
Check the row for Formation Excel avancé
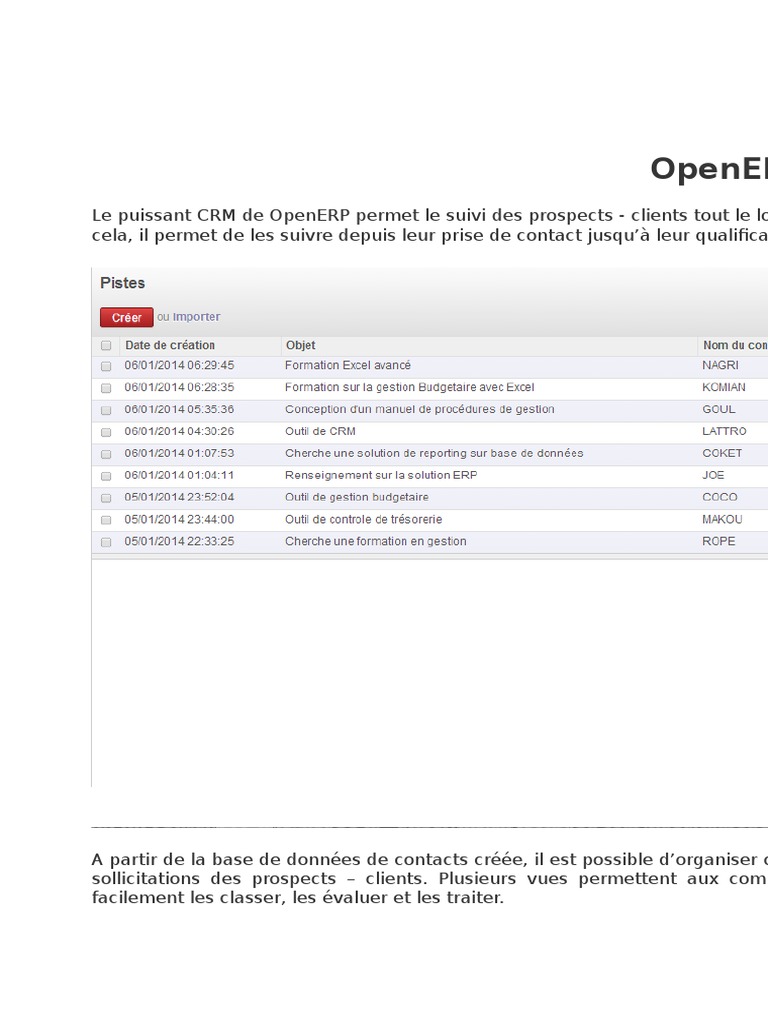(106, 366)
